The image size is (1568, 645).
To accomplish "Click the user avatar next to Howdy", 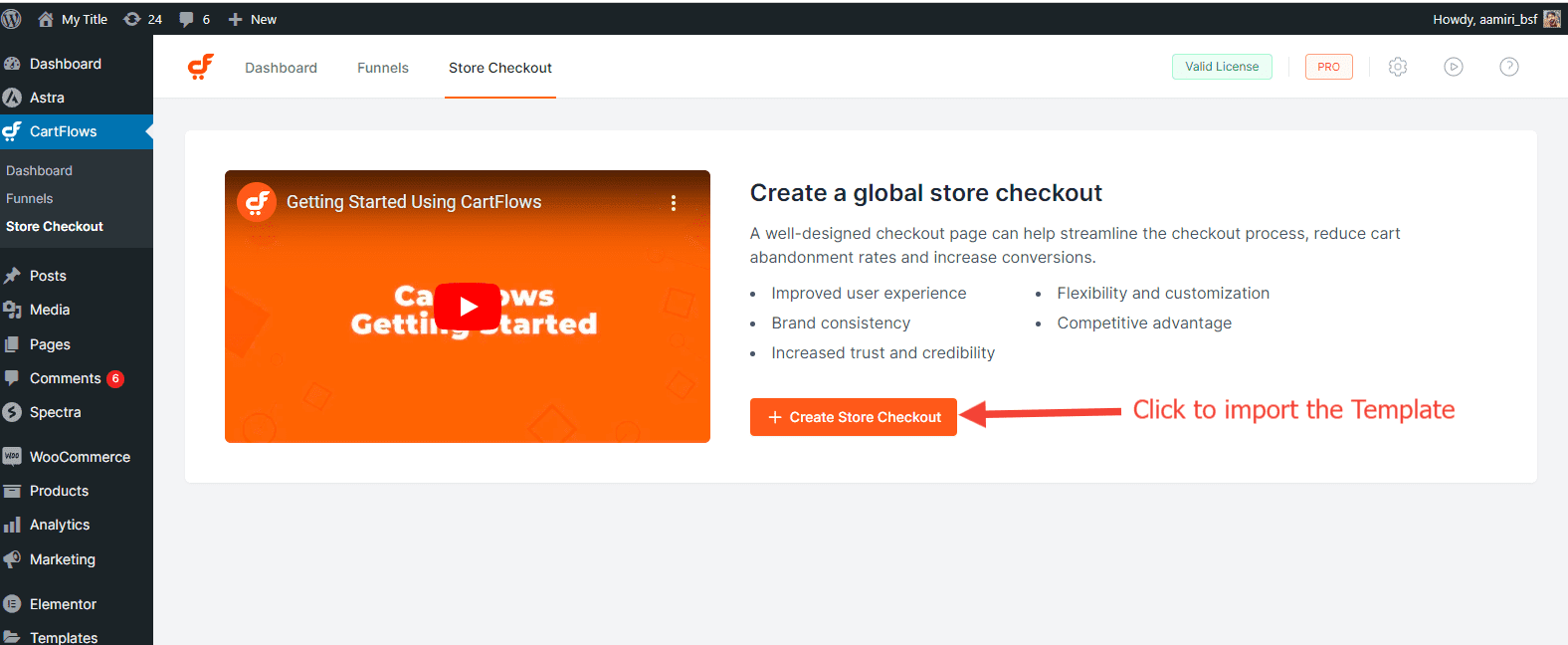I will 1551,19.
